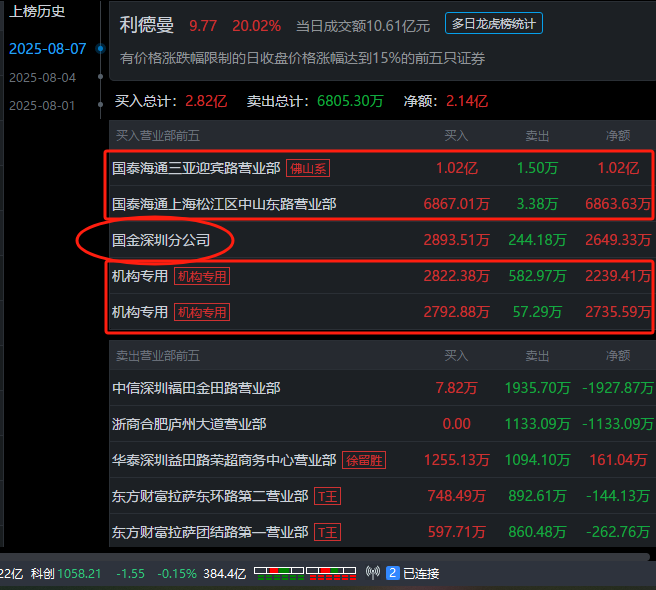This screenshot has width=656, height=590.
Task: Click 当日成交额10.61亿元 text
Action: pos(363,26)
